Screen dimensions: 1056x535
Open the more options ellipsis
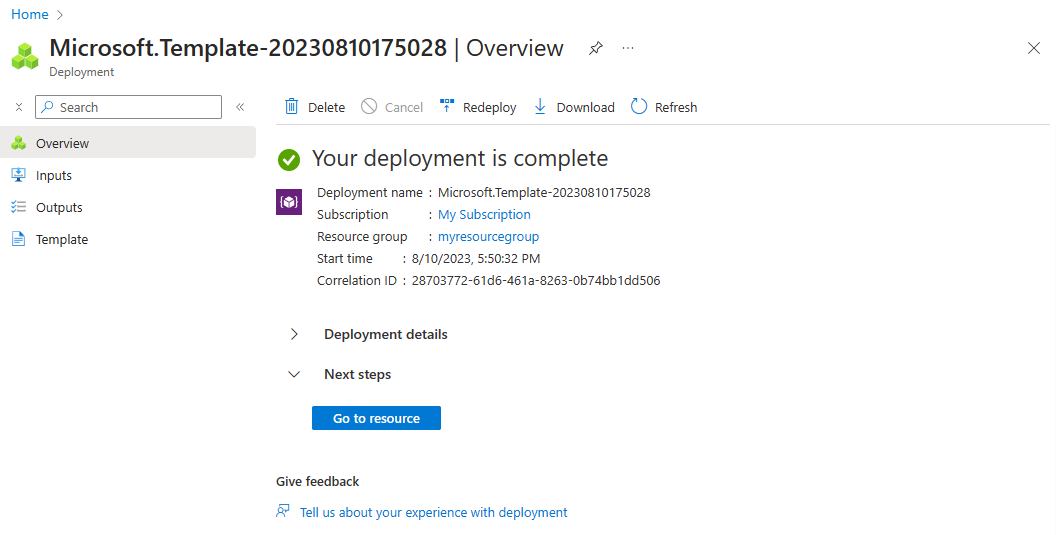628,49
